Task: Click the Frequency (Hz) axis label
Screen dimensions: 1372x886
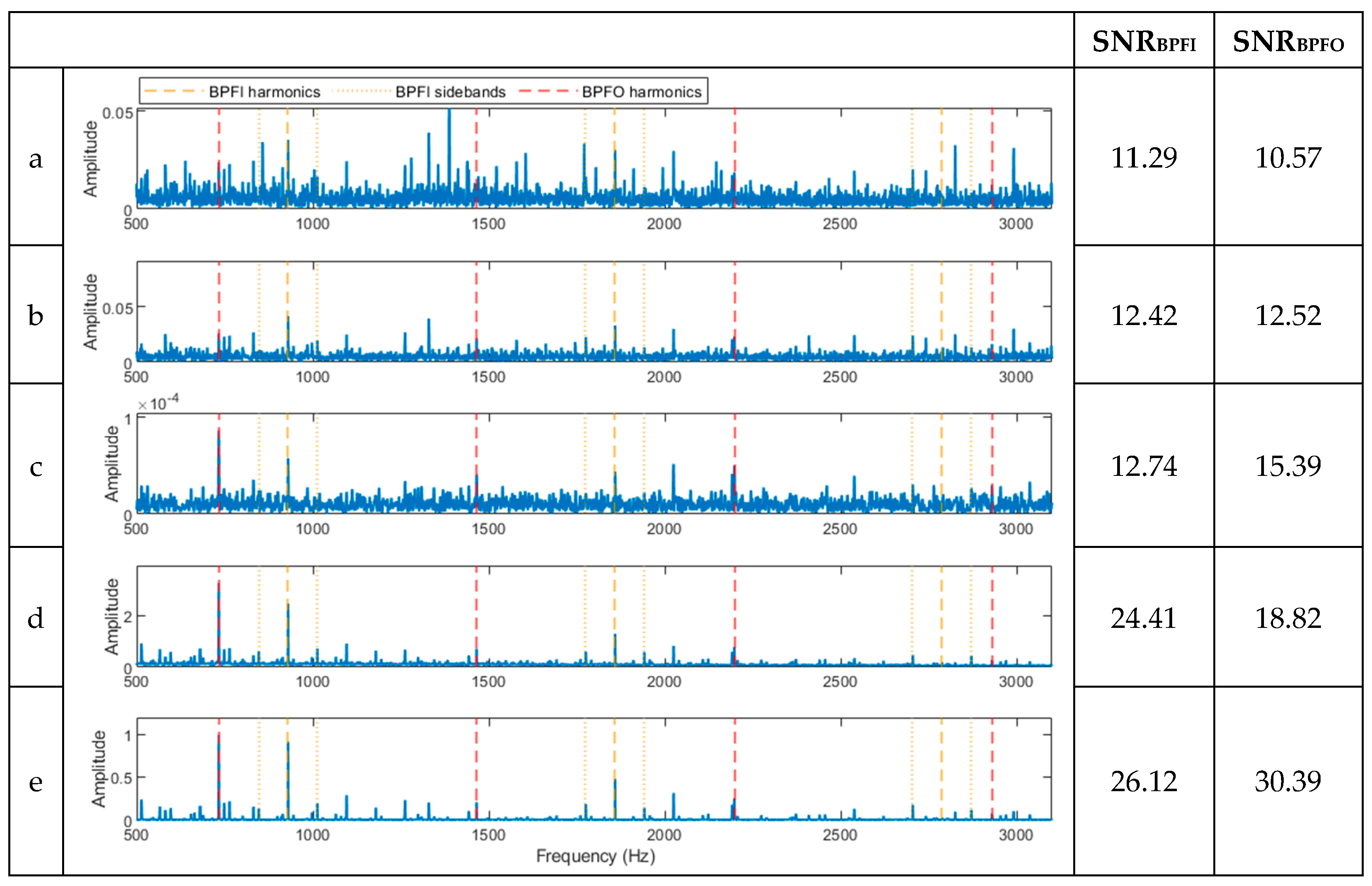Action: (595, 856)
